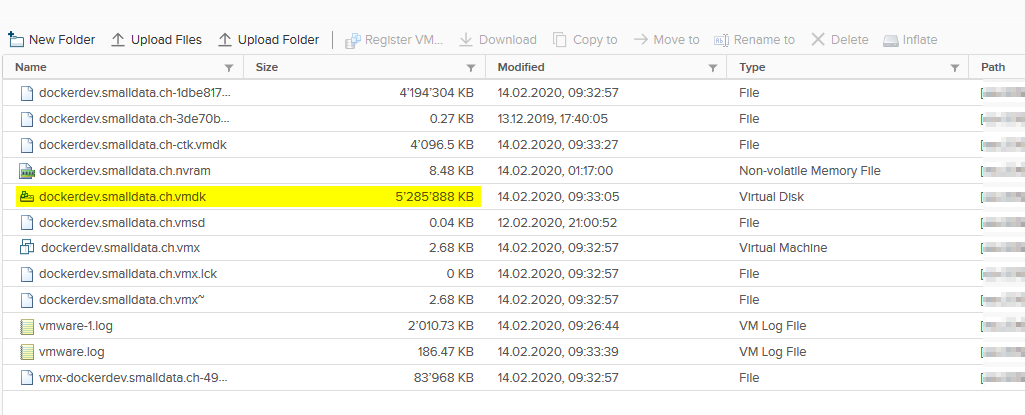Open the Size column filter dropdown
The width and height of the screenshot is (1025, 415).
471,68
